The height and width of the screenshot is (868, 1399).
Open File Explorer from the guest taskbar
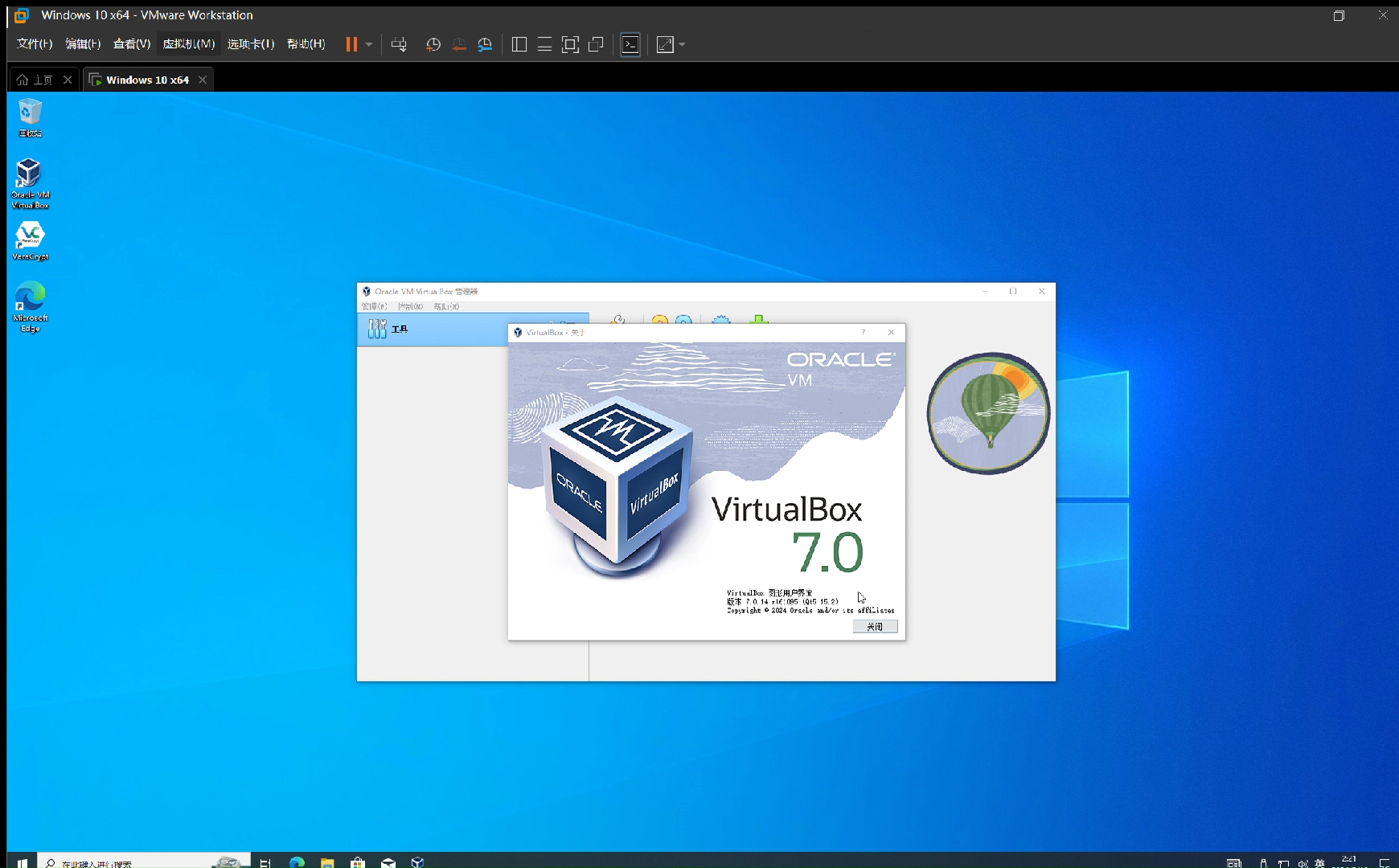tap(327, 862)
